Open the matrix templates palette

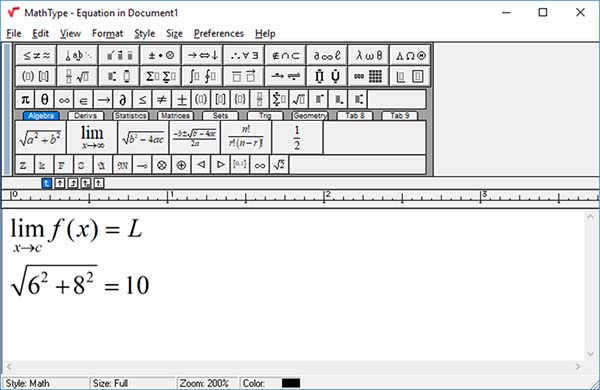coord(369,76)
